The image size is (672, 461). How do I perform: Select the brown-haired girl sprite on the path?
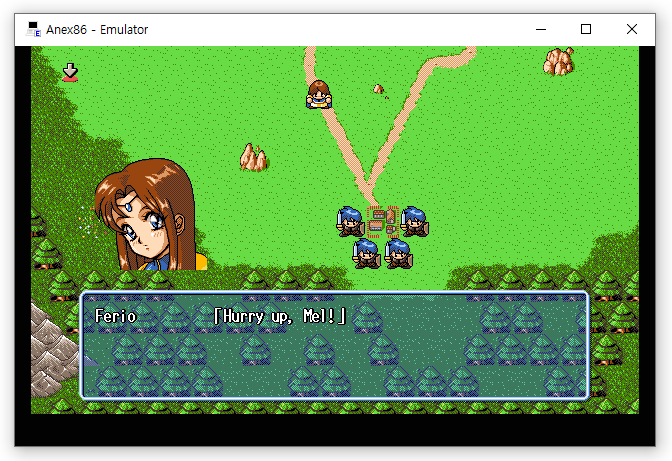319,94
